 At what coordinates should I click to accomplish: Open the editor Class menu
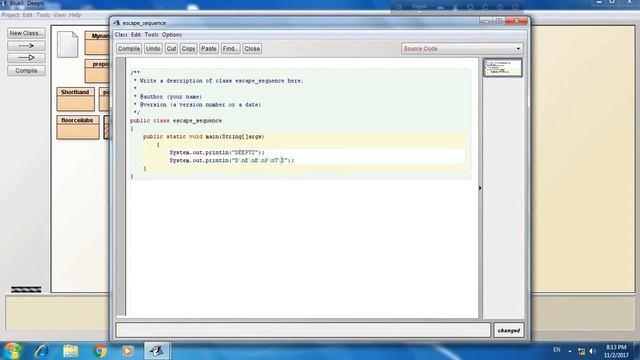click(121, 35)
